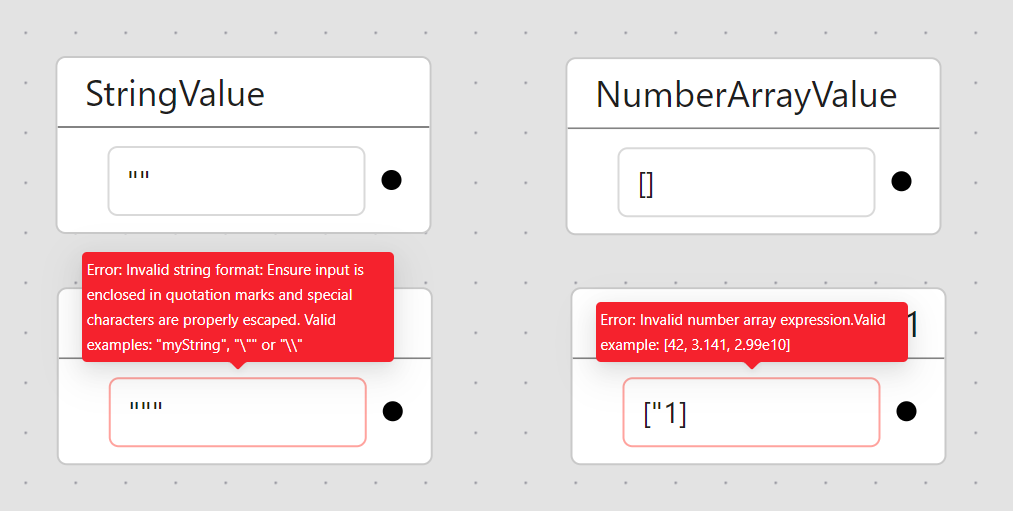Click the invalid string input showing """
The image size is (1013, 511).
pos(238,412)
